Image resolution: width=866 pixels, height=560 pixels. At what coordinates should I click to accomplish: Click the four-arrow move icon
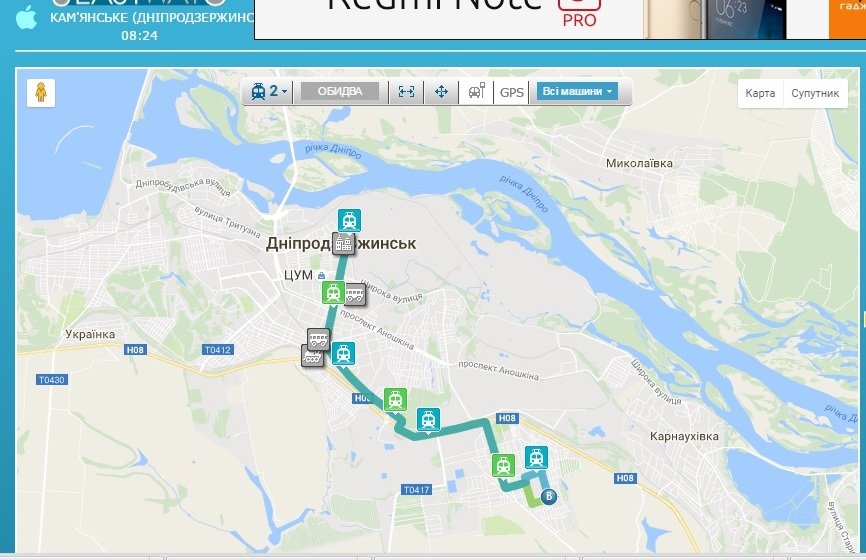point(441,92)
